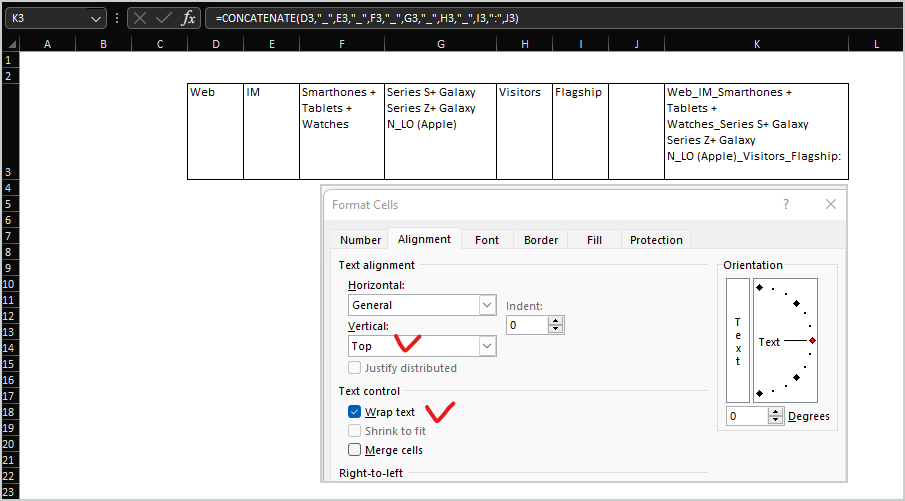Image resolution: width=905 pixels, height=501 pixels.
Task: Click cell with Smarthones + Tablets + Watches
Action: pyautogui.click(x=342, y=132)
